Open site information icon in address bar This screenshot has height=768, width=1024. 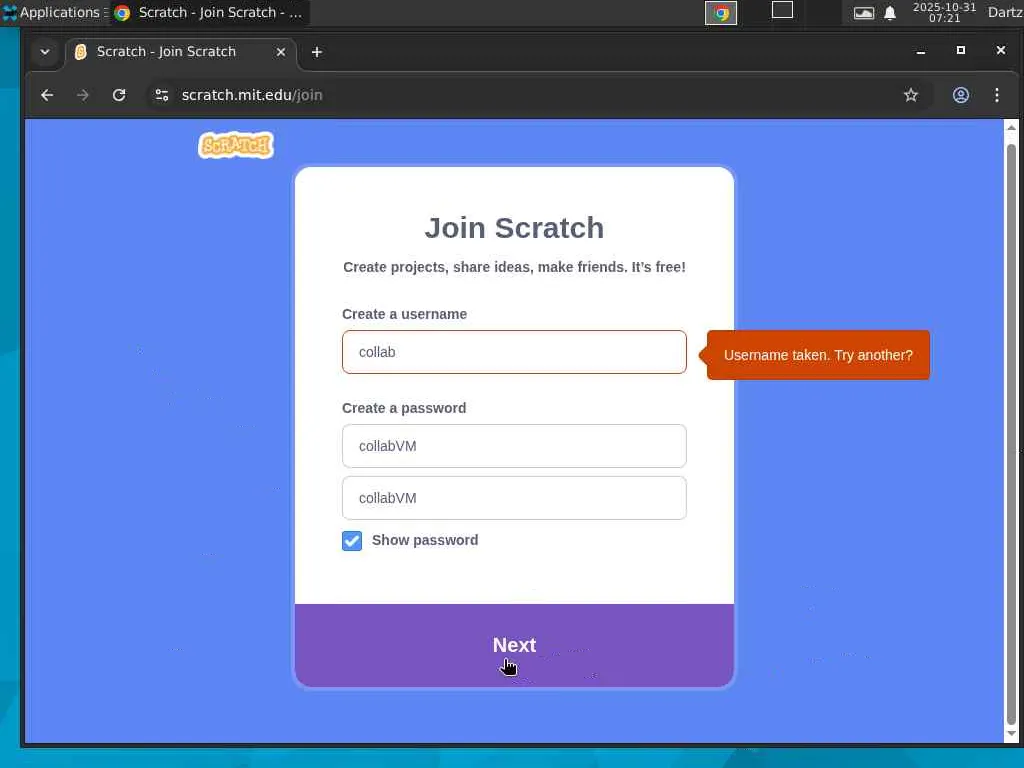[162, 95]
